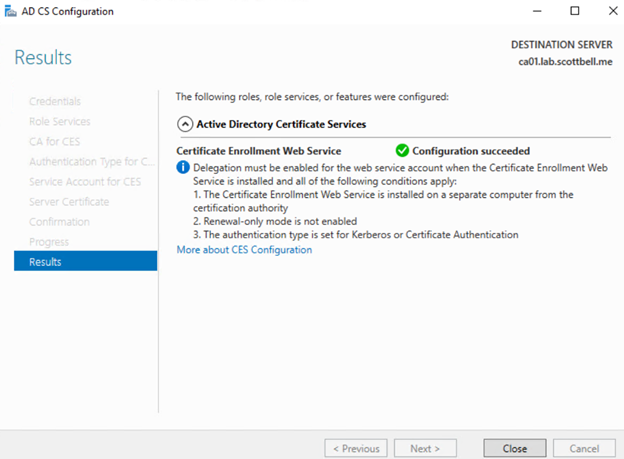Open the CA for CES step
Image resolution: width=624 pixels, height=459 pixels.
click(x=55, y=141)
